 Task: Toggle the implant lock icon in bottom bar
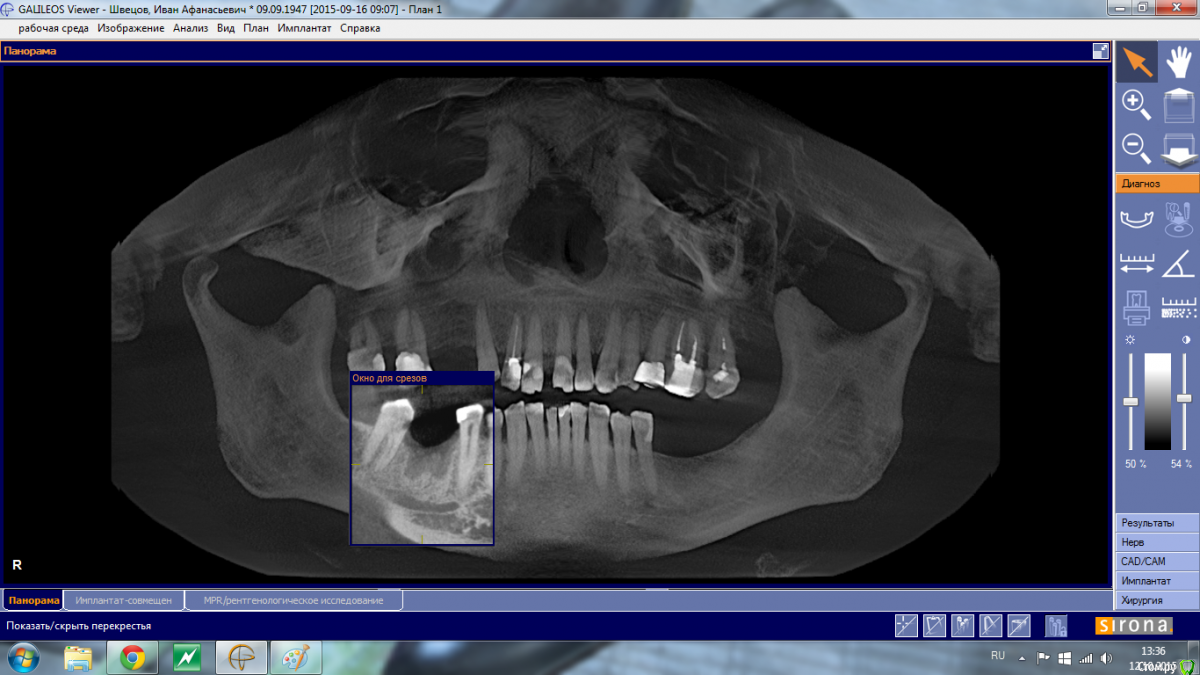(x=1056, y=626)
